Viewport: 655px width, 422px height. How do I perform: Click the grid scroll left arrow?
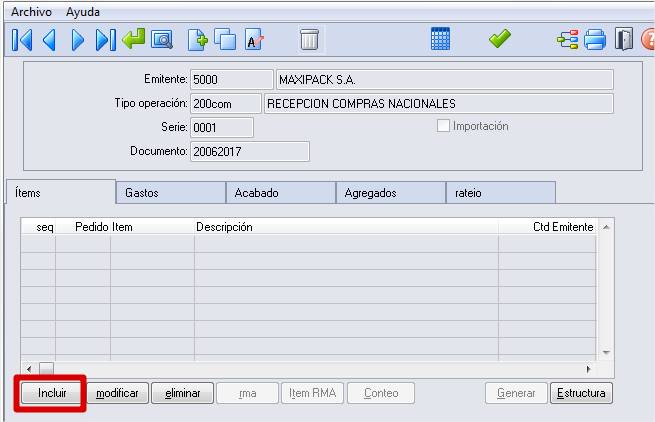click(x=29, y=369)
